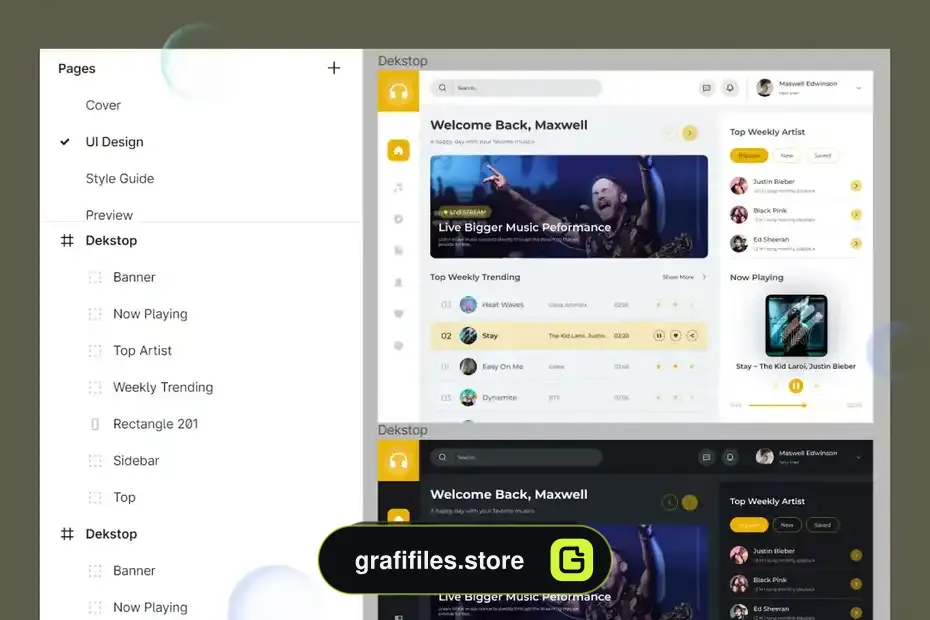The height and width of the screenshot is (620, 930).
Task: Click the Now Playing album cover in light dashboard
Action: click(x=796, y=325)
